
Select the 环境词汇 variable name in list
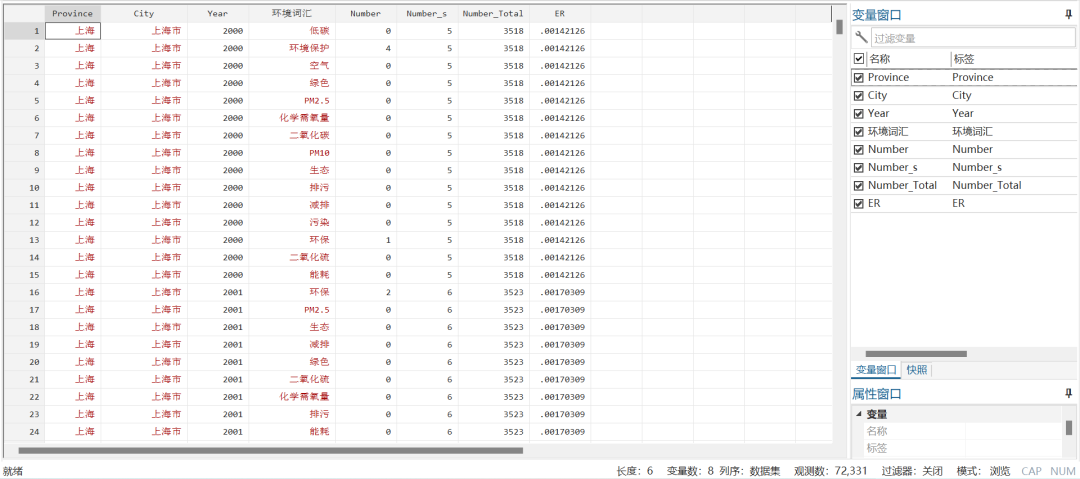pyautogui.click(x=888, y=131)
